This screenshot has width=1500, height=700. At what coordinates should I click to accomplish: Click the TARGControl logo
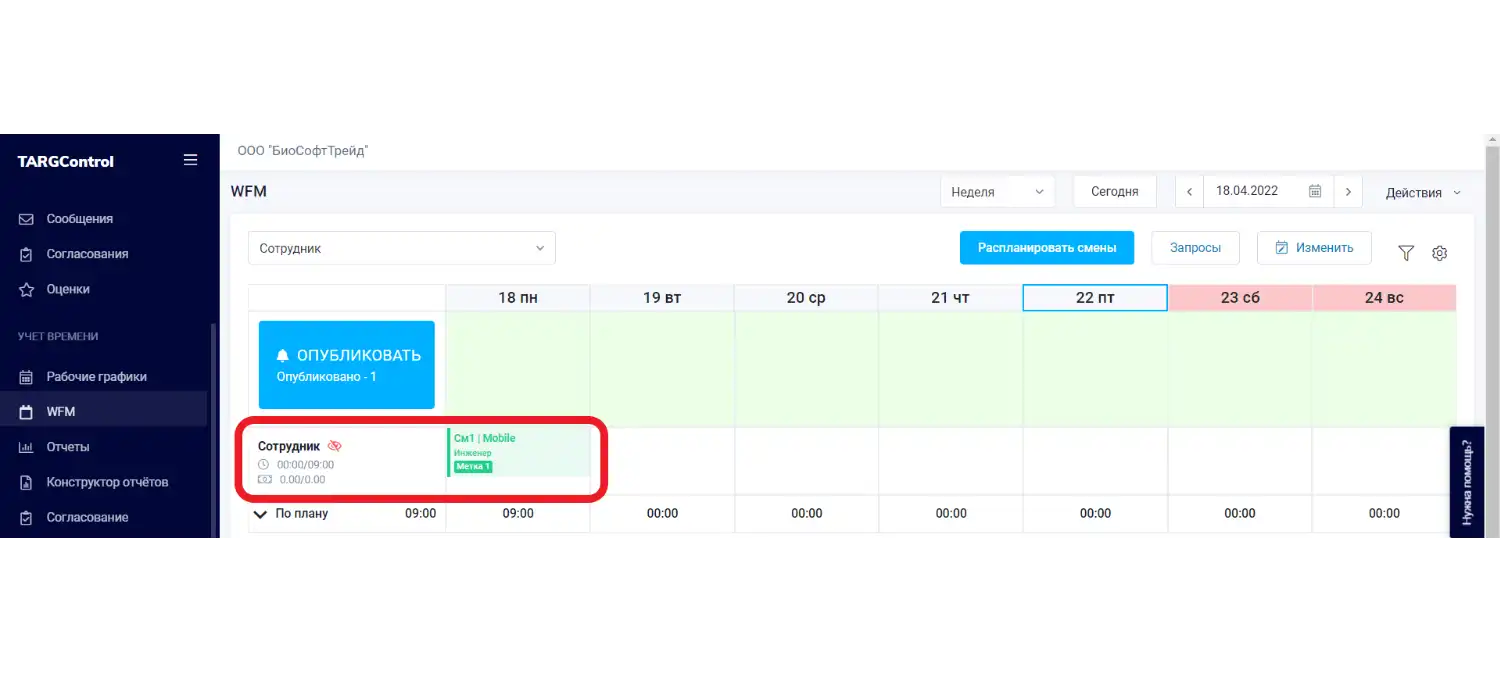66,161
